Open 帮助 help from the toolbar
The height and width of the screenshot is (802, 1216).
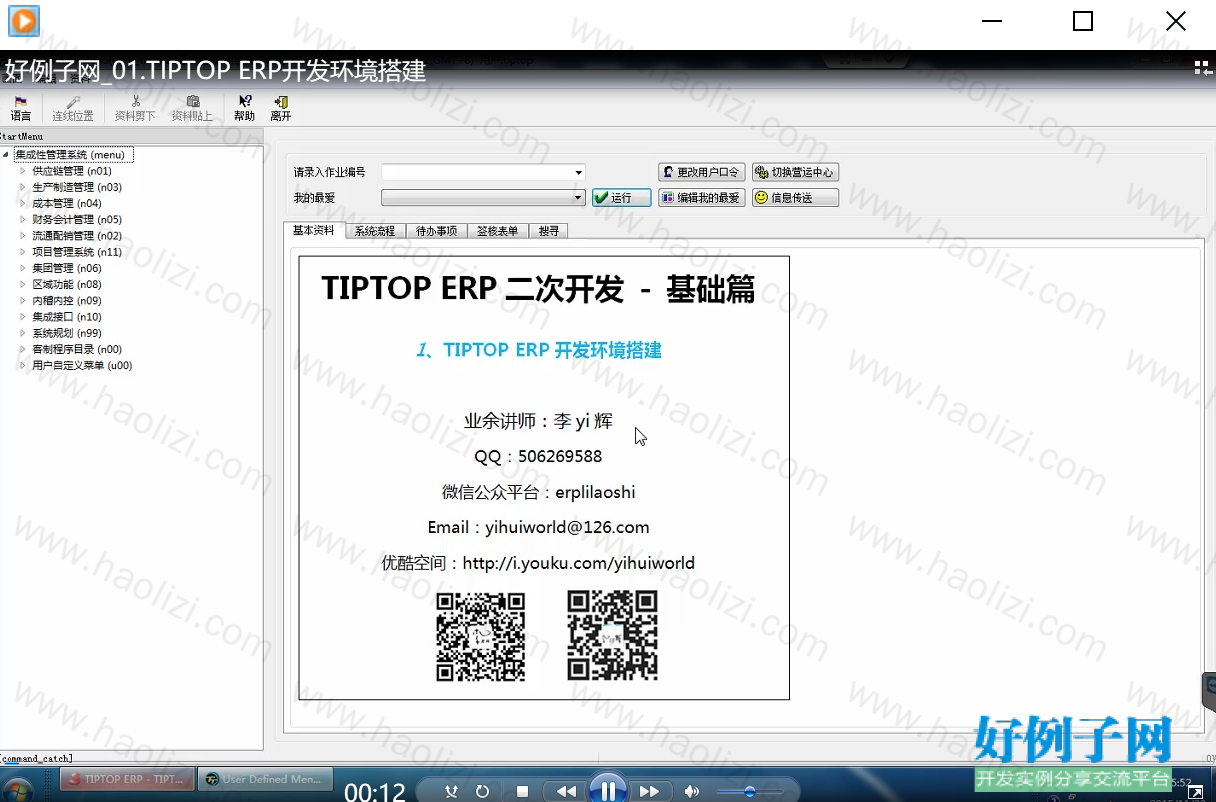point(244,108)
